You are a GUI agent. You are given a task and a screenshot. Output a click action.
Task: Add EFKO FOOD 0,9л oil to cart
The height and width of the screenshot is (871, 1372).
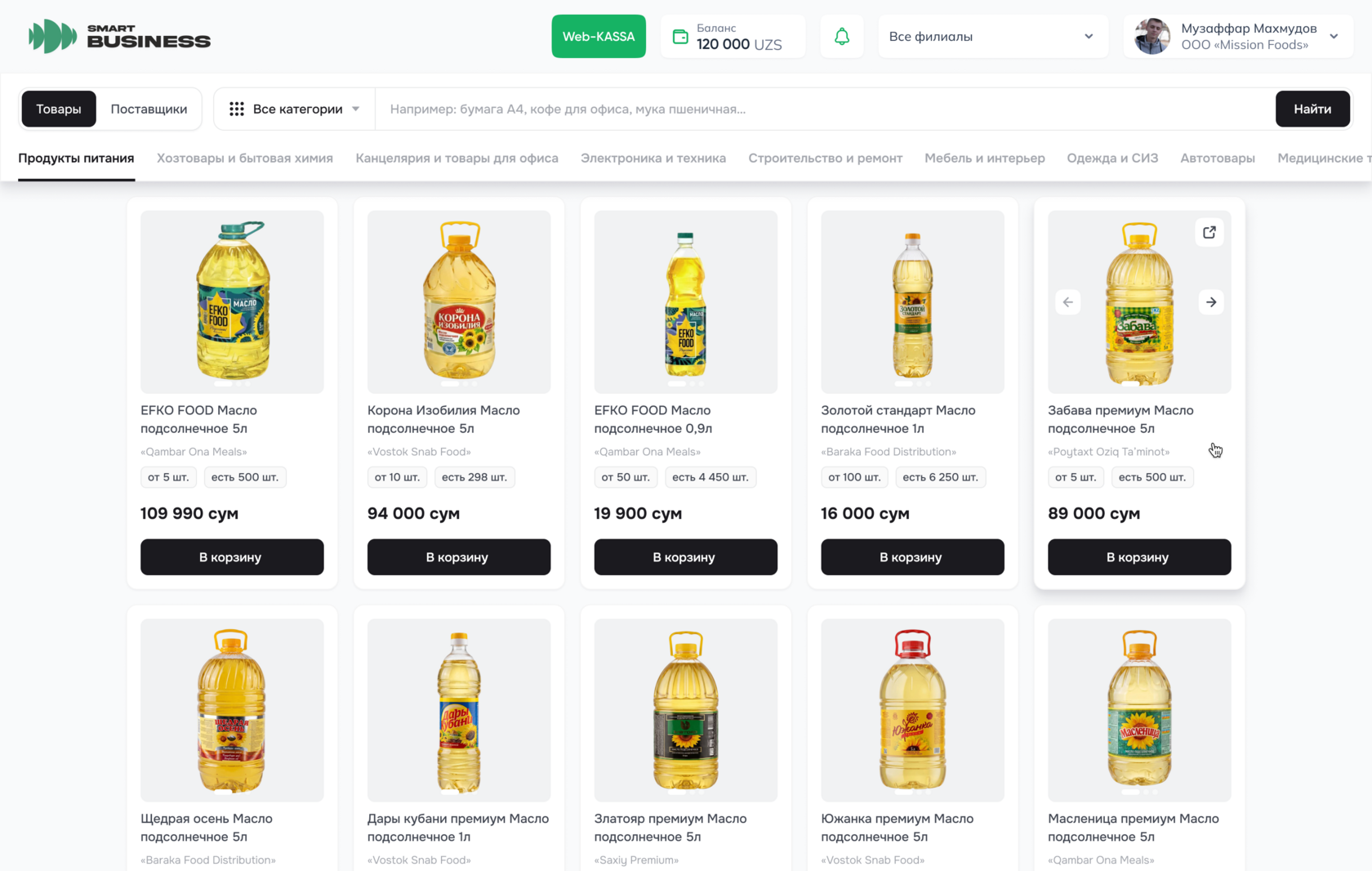click(x=686, y=556)
